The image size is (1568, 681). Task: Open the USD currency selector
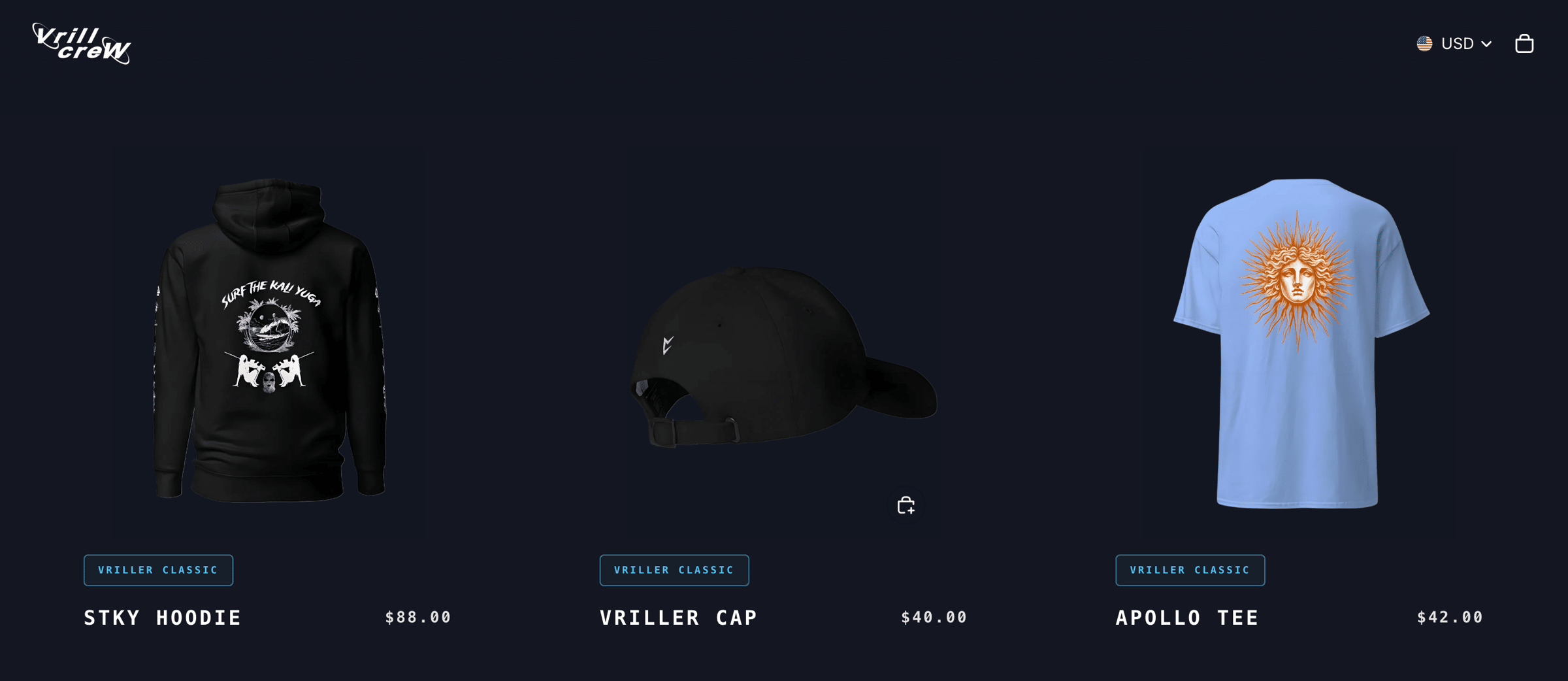[1455, 43]
